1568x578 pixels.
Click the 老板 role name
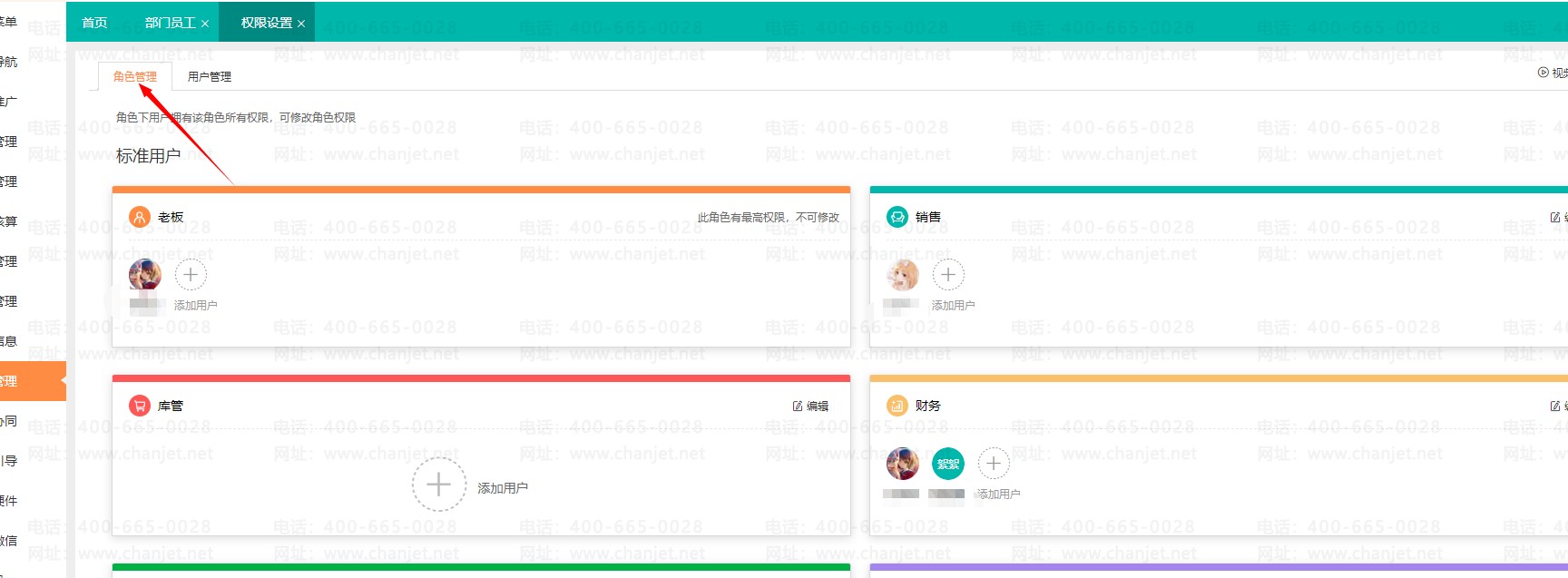(171, 217)
